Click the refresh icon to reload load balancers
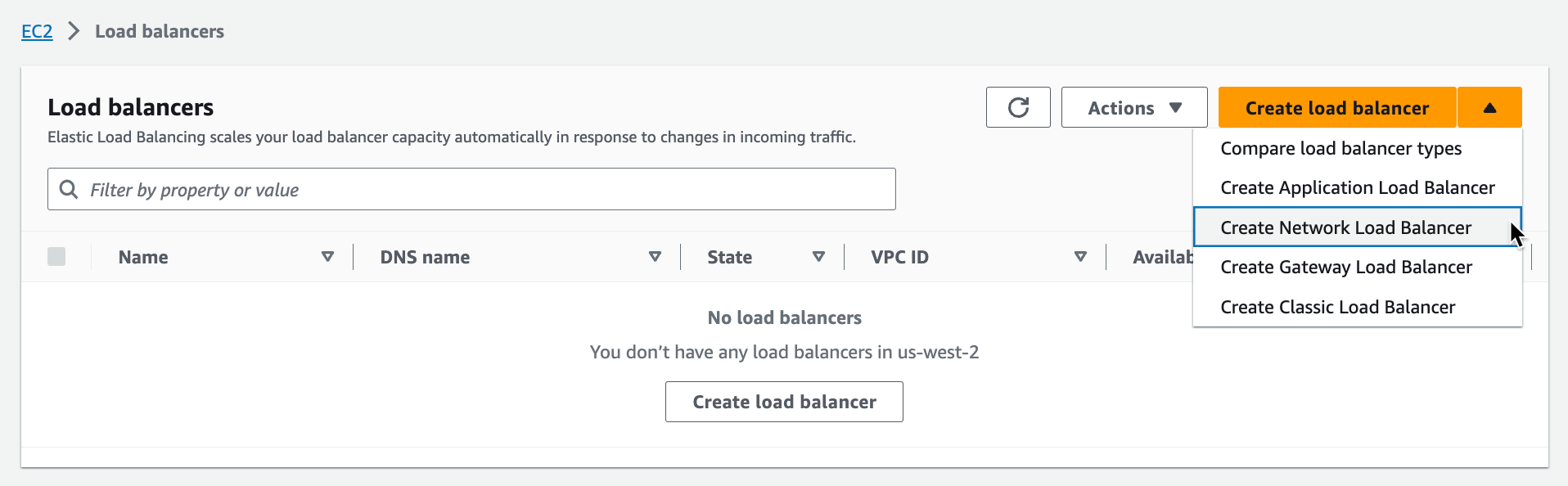This screenshot has width=1568, height=486. coord(1017,107)
